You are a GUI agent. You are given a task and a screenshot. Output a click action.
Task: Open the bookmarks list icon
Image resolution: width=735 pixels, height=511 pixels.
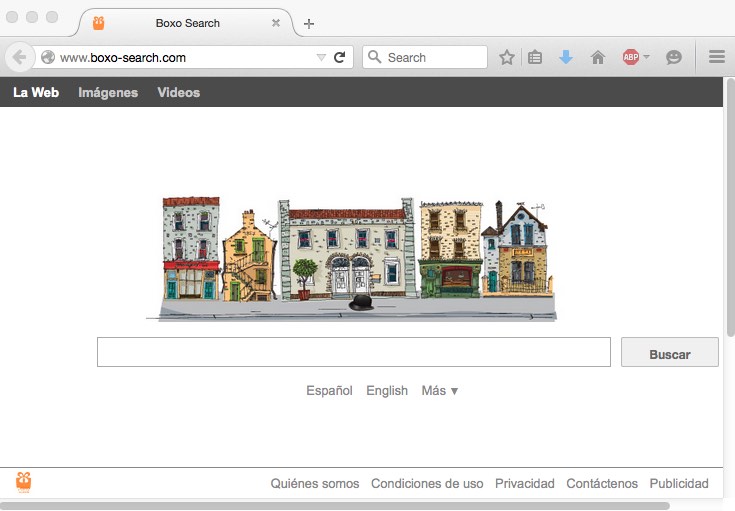(535, 58)
